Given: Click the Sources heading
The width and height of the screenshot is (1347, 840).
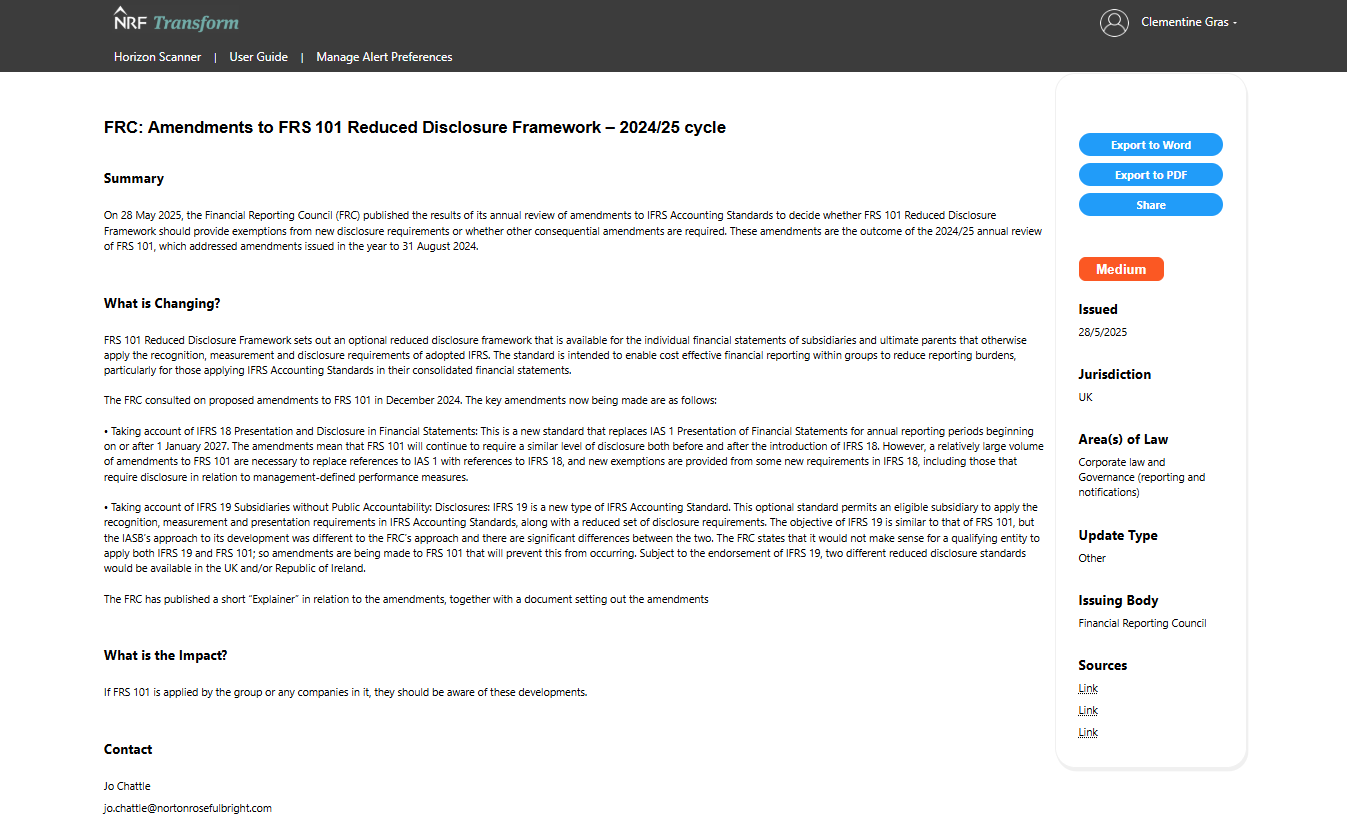Looking at the screenshot, I should coord(1102,665).
